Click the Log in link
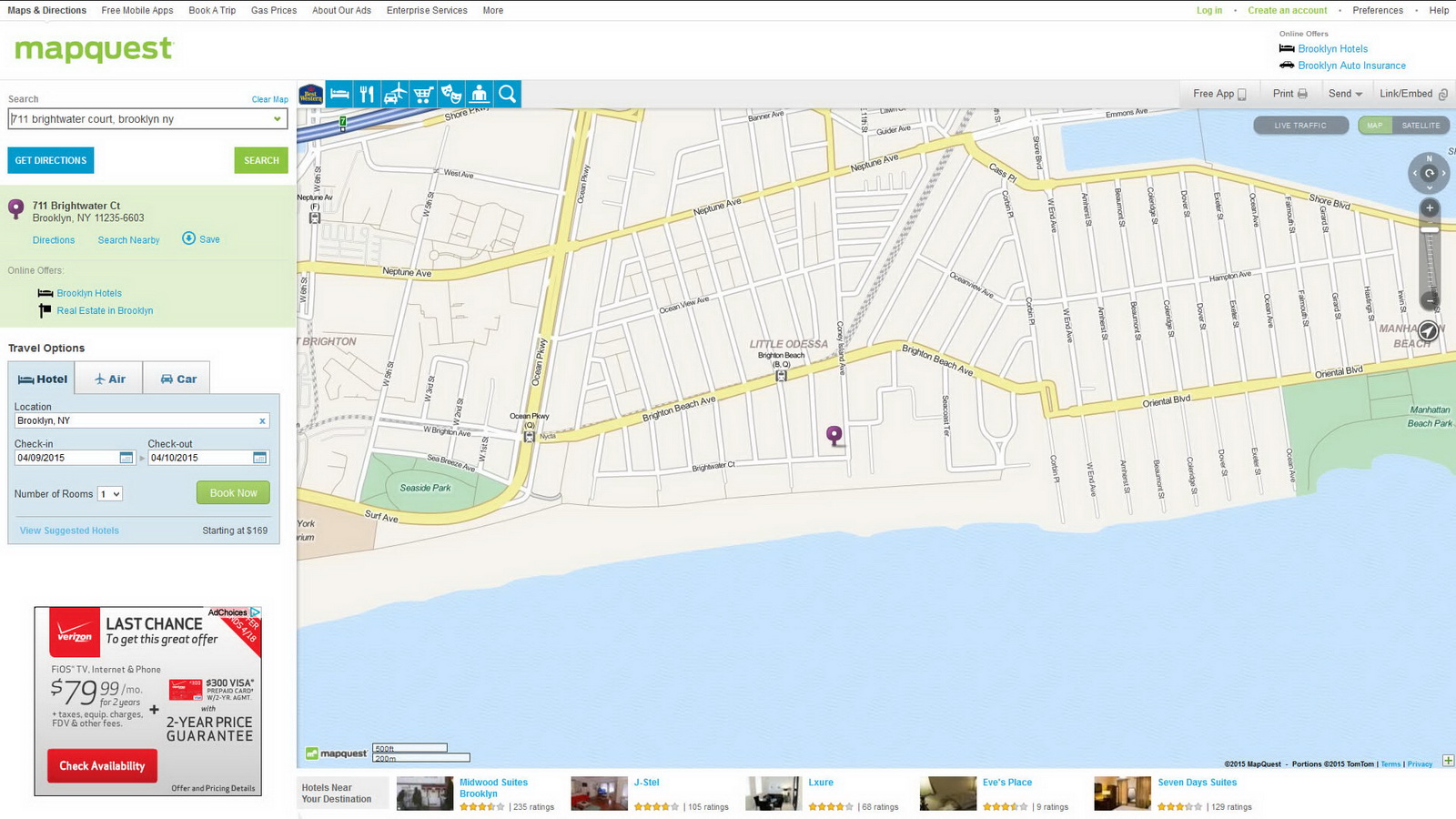The width and height of the screenshot is (1456, 819). [1209, 10]
